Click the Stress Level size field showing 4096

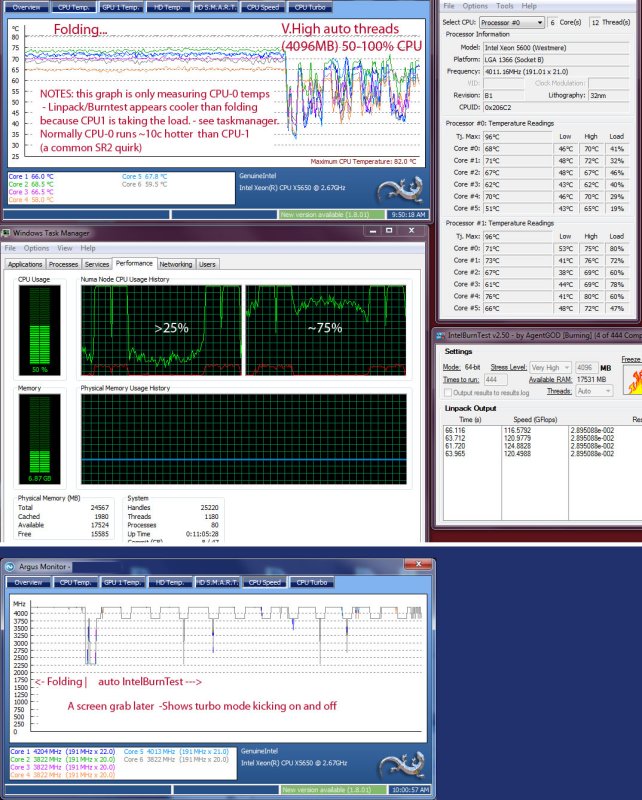(x=586, y=367)
